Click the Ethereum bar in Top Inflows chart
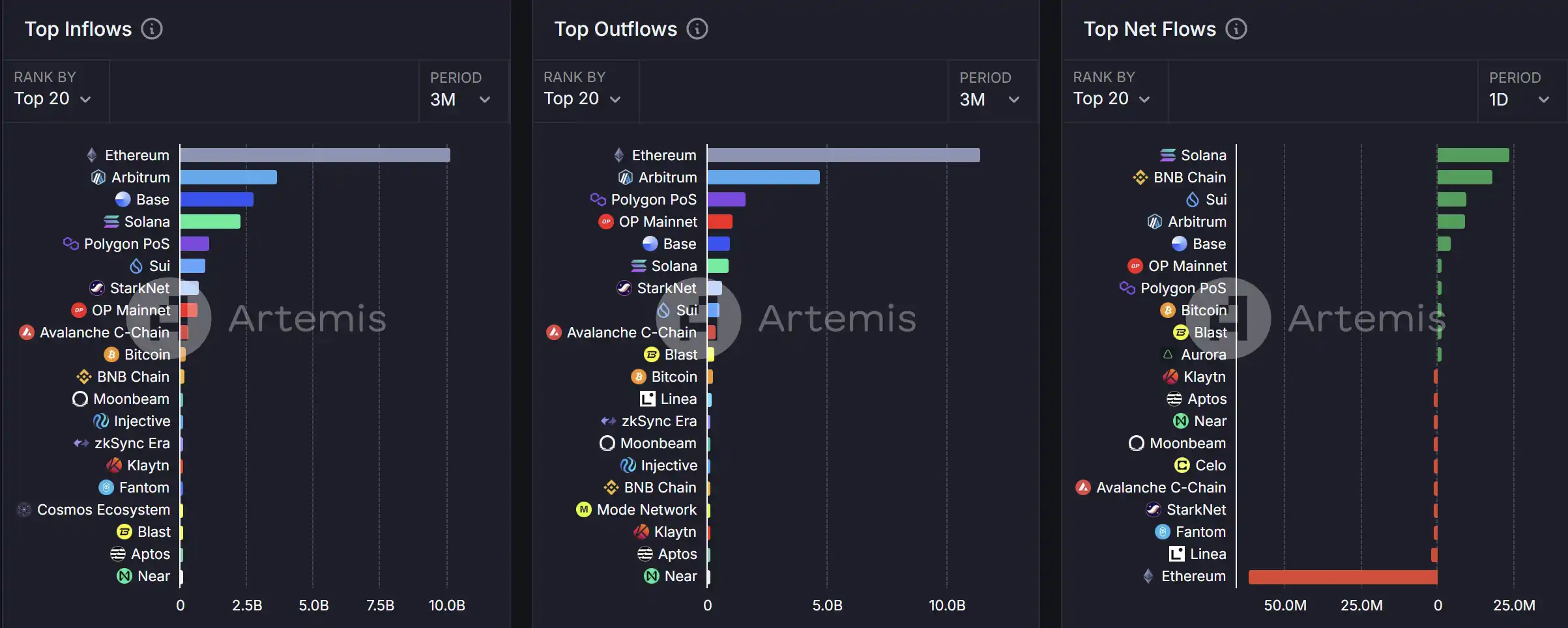1568x628 pixels. [315, 155]
